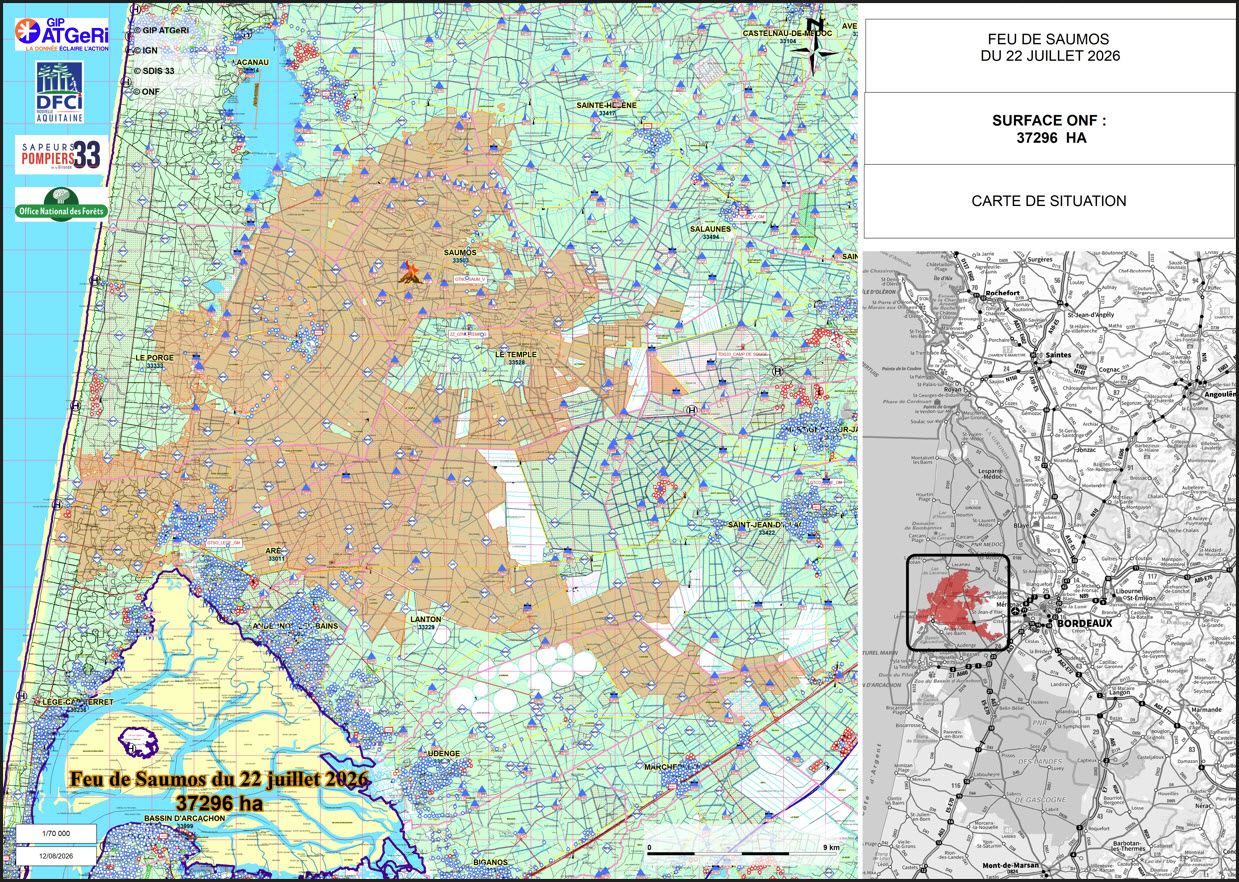Click postal code 33528 under Le Temple

516,362
